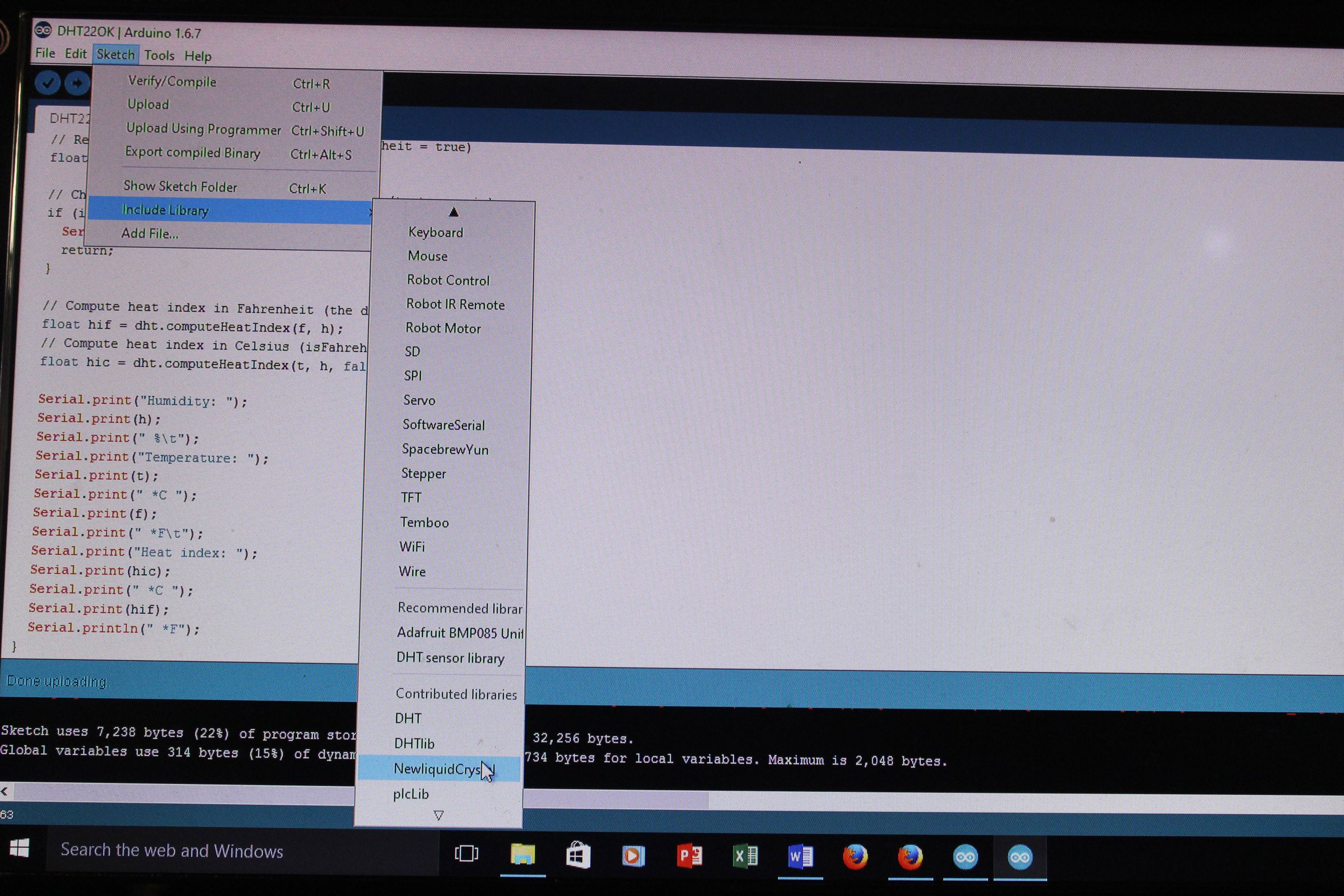Click the Verify checkmark toolbar icon
The width and height of the screenshot is (1344, 896).
click(x=48, y=83)
